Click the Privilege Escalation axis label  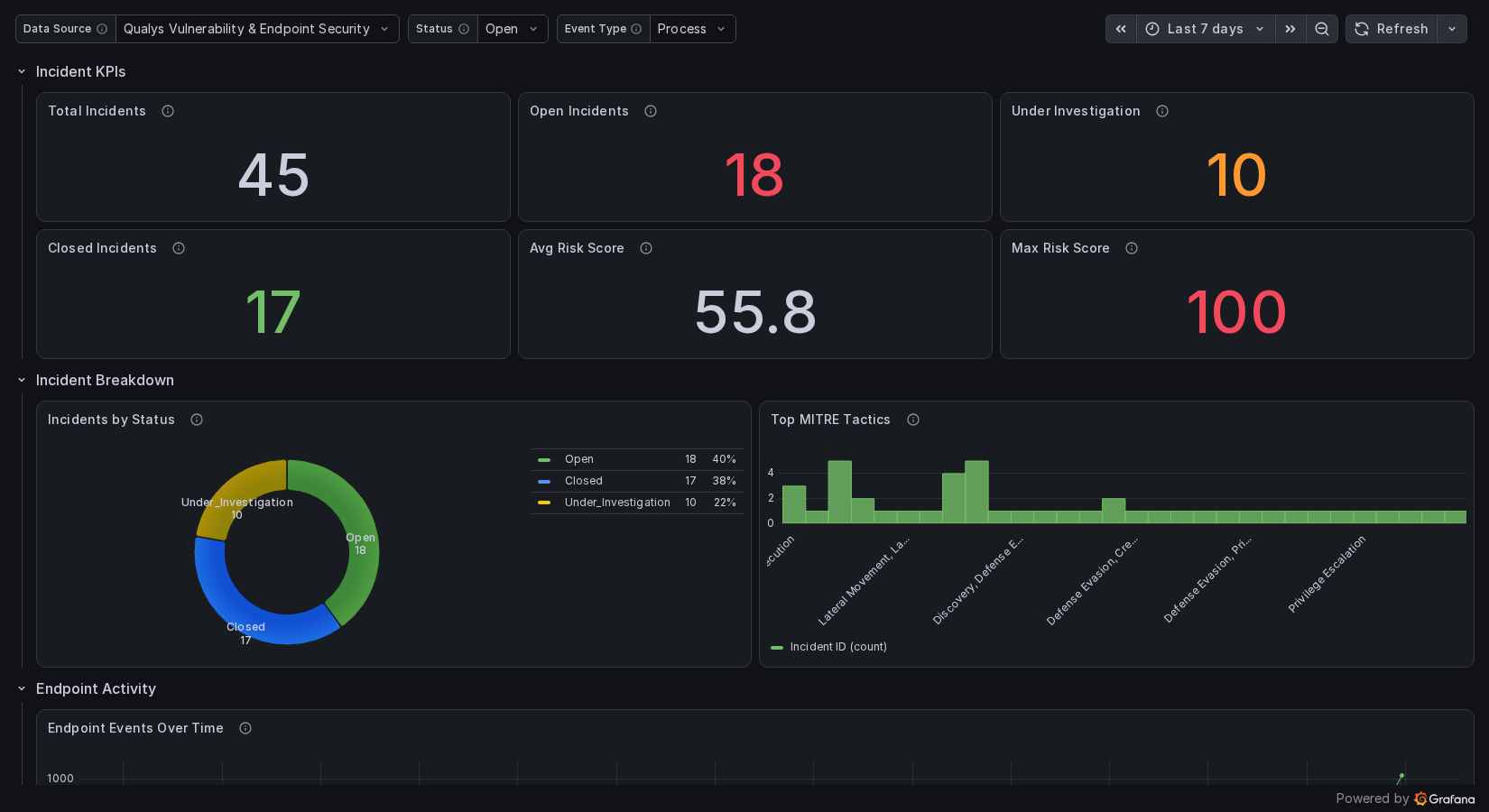1327,575
